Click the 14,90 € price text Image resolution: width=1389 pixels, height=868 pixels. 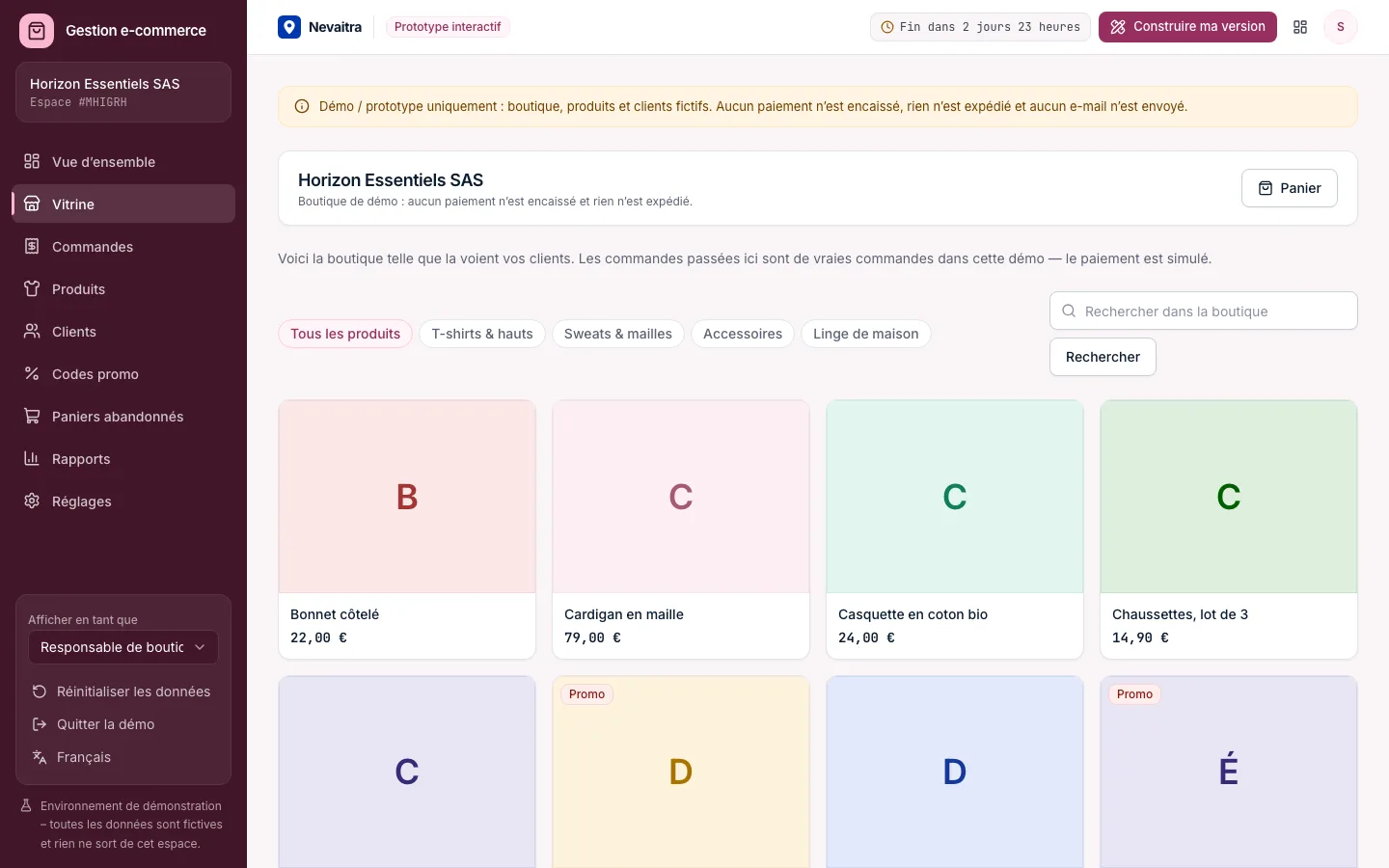click(1140, 637)
